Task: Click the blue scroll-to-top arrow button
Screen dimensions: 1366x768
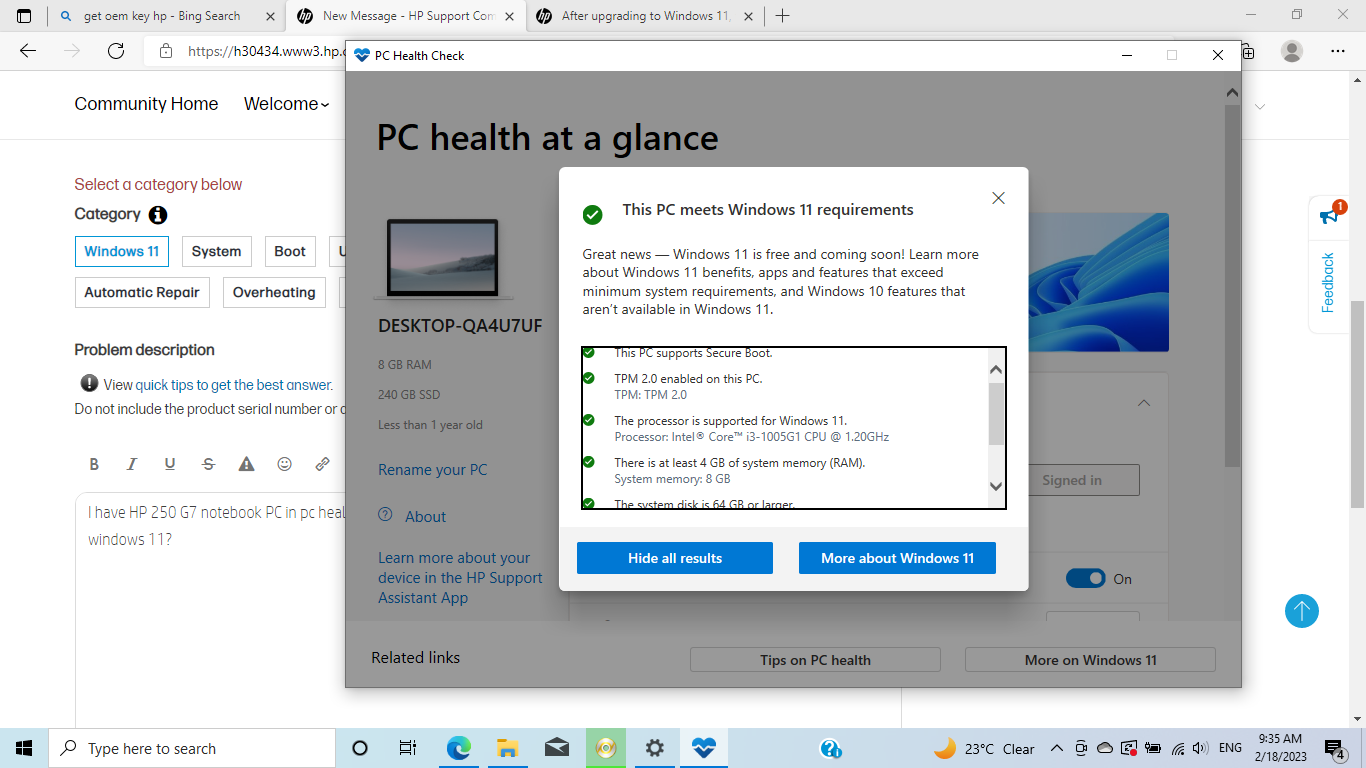Action: [1302, 611]
